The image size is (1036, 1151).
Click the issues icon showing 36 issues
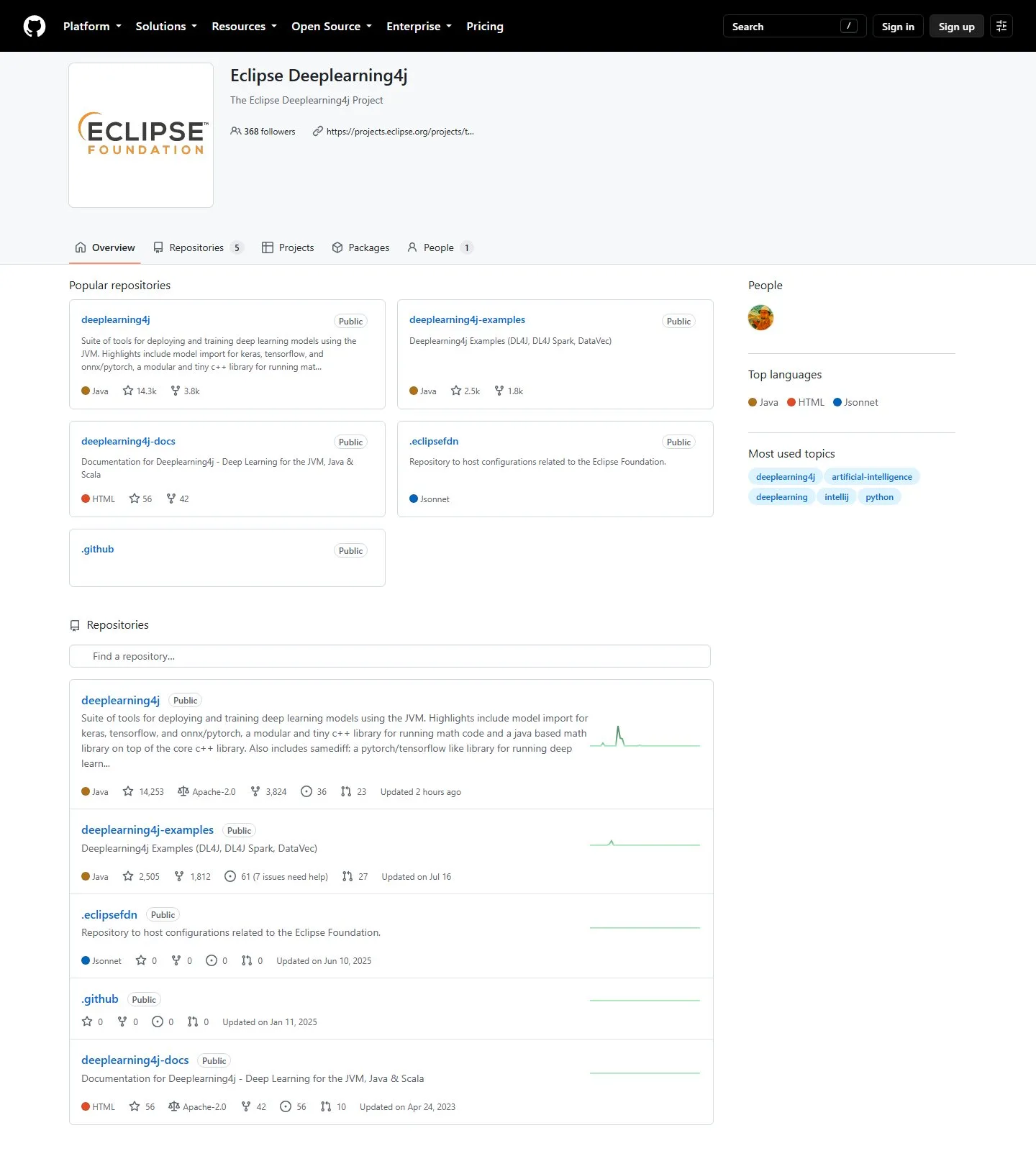point(306,791)
